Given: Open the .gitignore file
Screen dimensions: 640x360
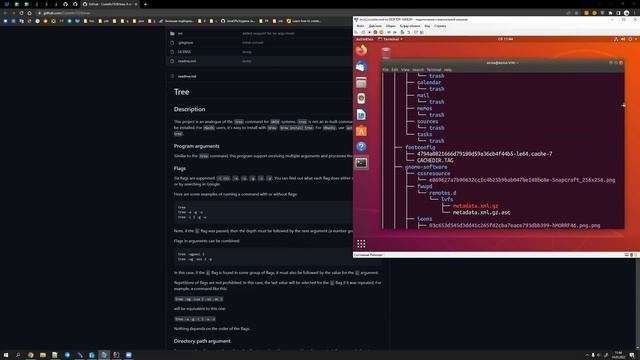Looking at the screenshot, I should [x=186, y=42].
